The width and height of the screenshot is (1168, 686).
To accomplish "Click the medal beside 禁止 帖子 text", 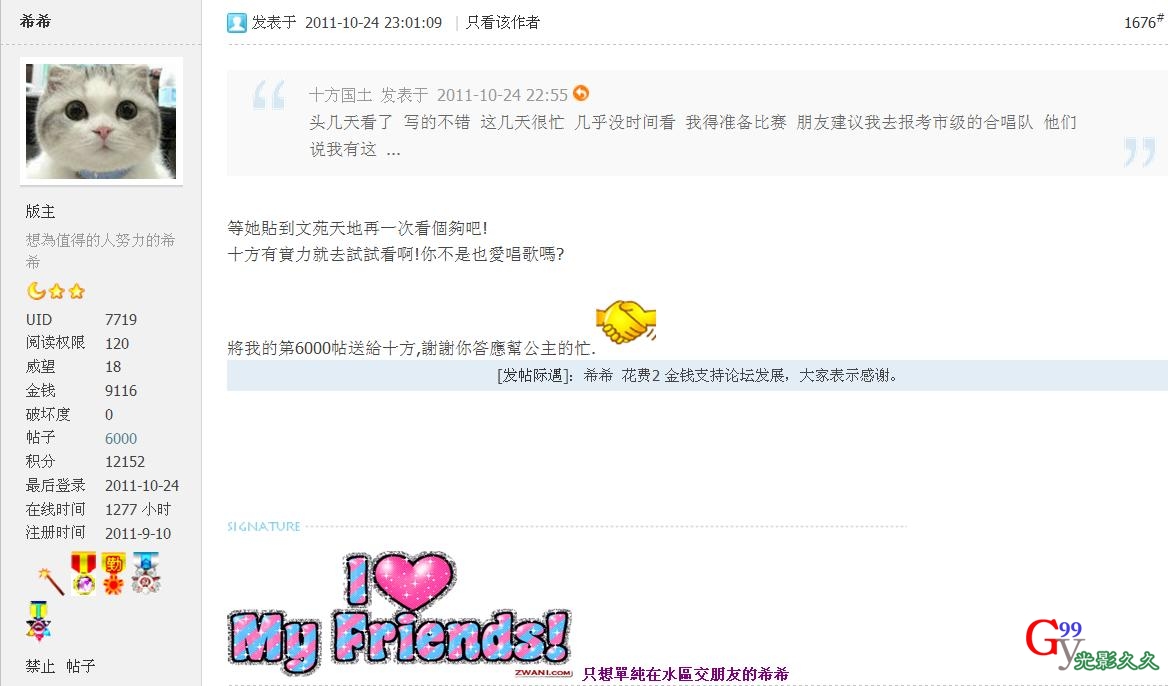I will pyautogui.click(x=38, y=621).
